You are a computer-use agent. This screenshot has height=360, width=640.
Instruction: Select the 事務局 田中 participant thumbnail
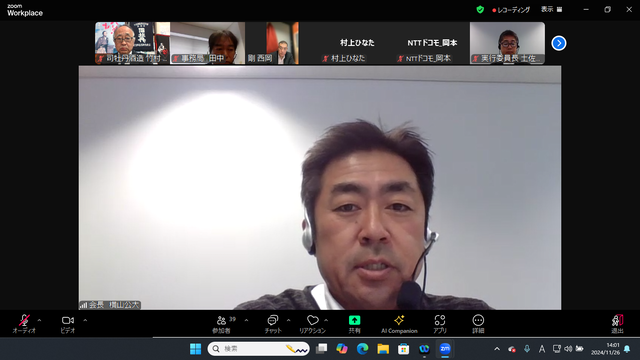click(x=207, y=43)
